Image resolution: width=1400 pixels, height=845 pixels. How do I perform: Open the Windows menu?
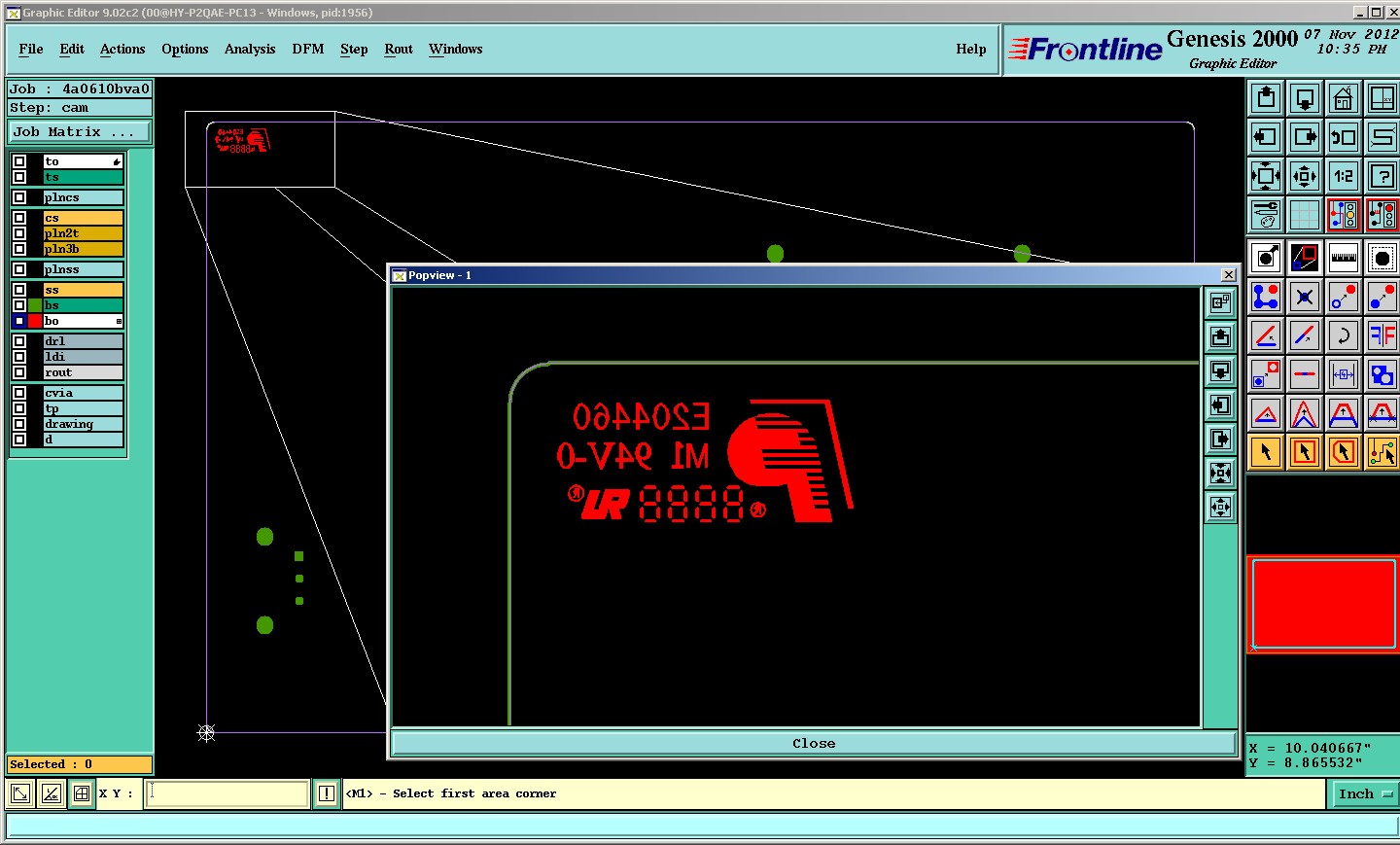(x=456, y=49)
